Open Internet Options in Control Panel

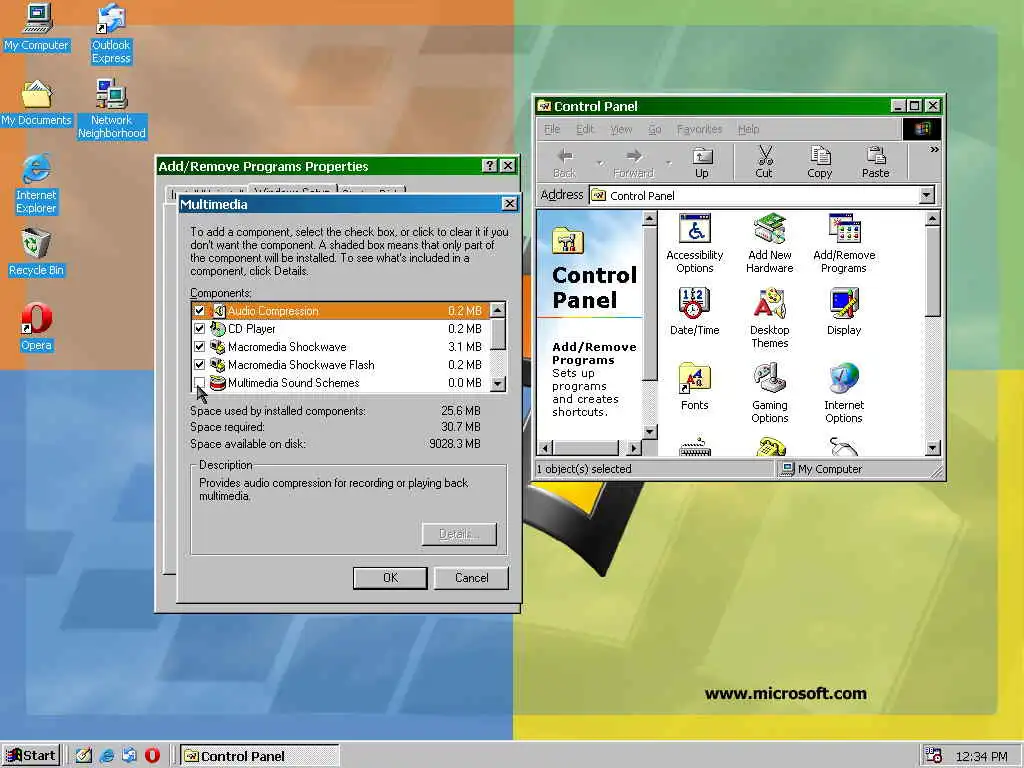pos(844,394)
